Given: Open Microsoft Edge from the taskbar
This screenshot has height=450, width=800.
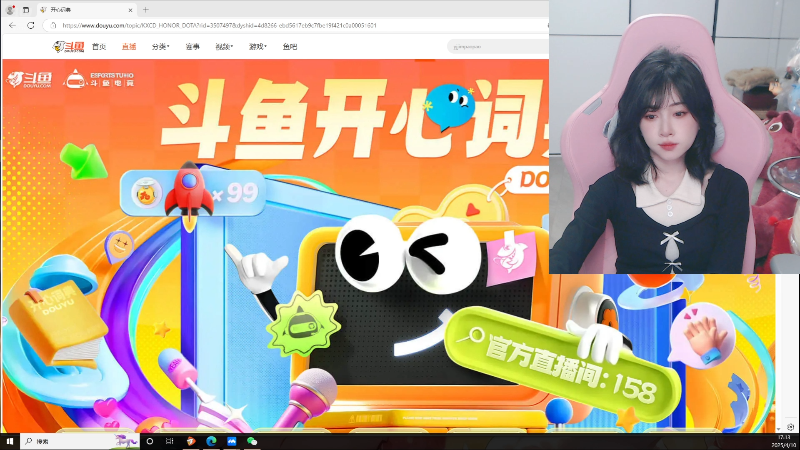Looking at the screenshot, I should 211,441.
